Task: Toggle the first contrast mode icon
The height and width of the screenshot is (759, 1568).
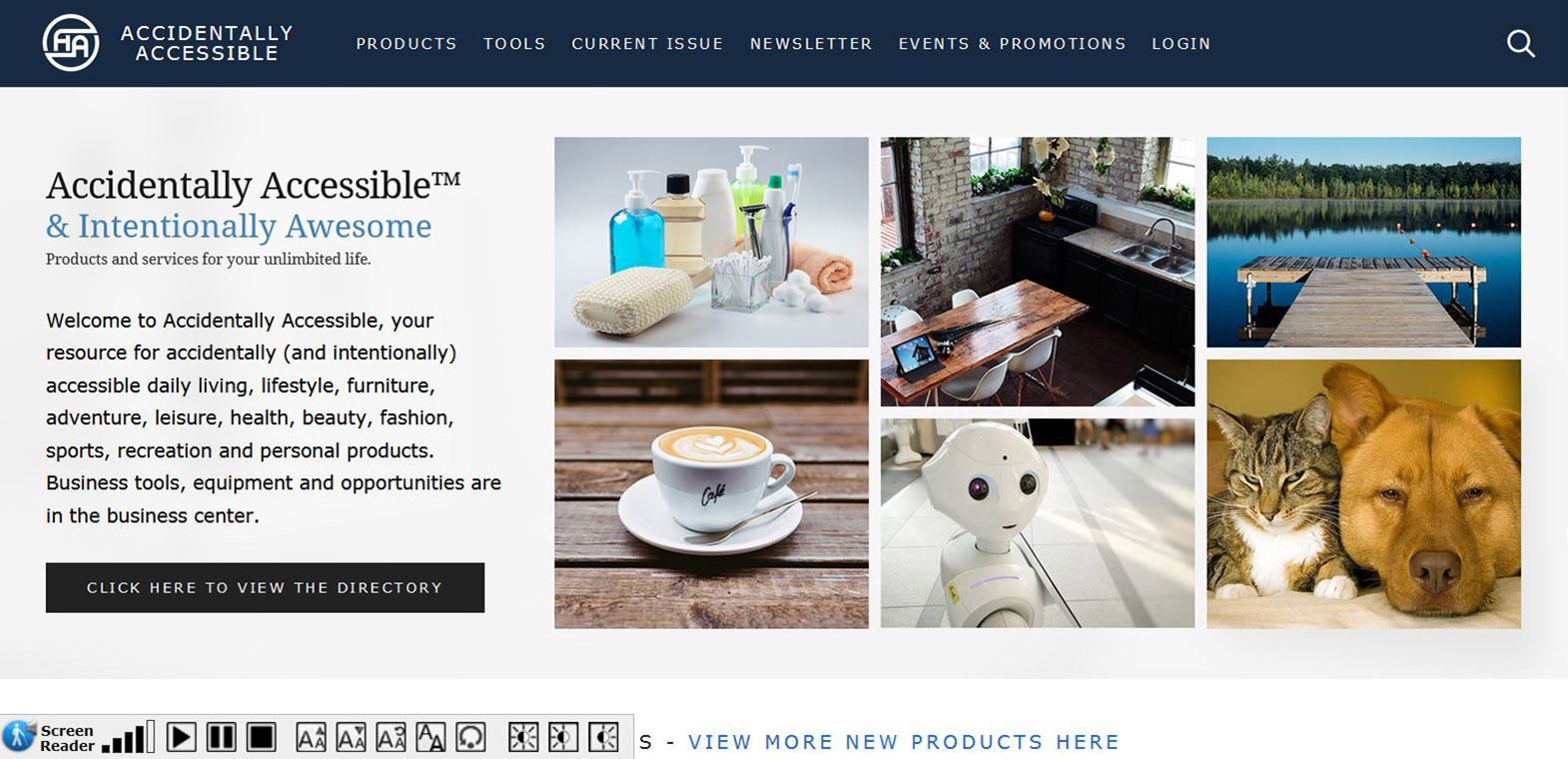Action: pyautogui.click(x=523, y=737)
